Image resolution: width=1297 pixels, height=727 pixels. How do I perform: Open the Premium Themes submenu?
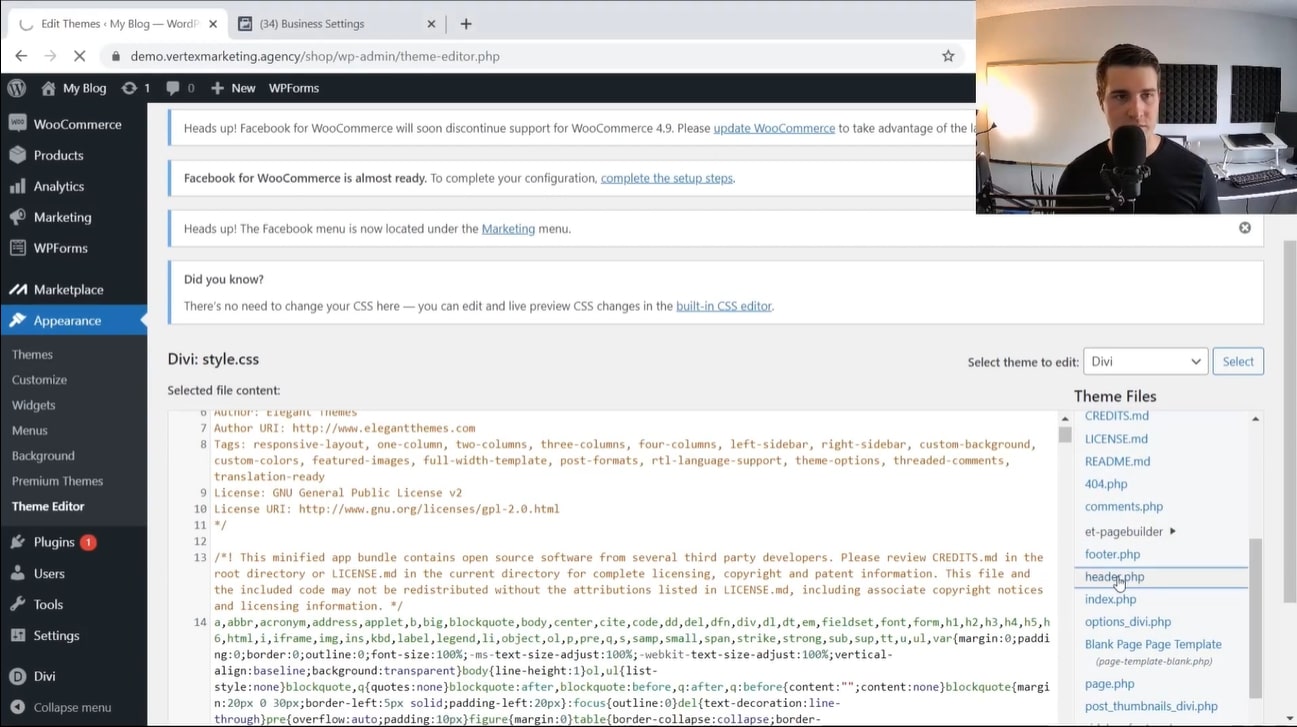pos(58,481)
